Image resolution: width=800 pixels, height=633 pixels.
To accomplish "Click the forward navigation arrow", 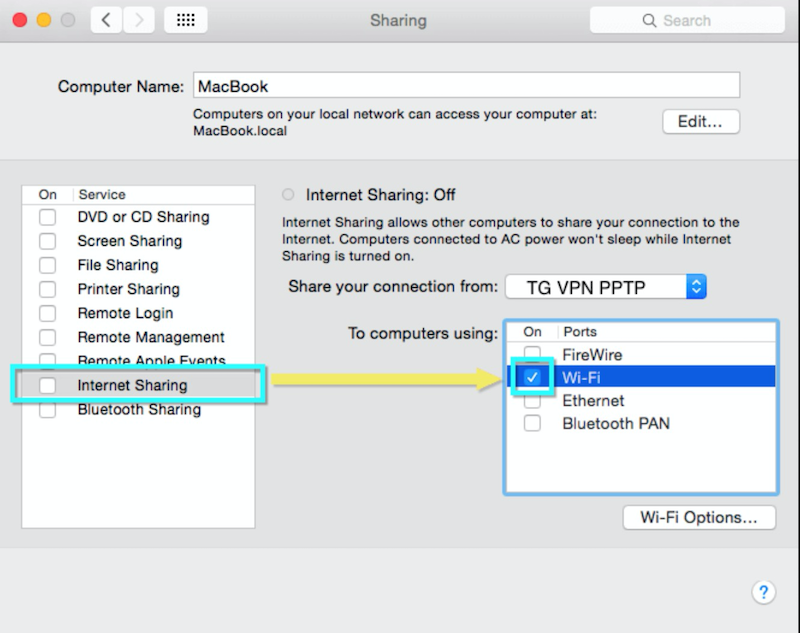I will pyautogui.click(x=138, y=20).
